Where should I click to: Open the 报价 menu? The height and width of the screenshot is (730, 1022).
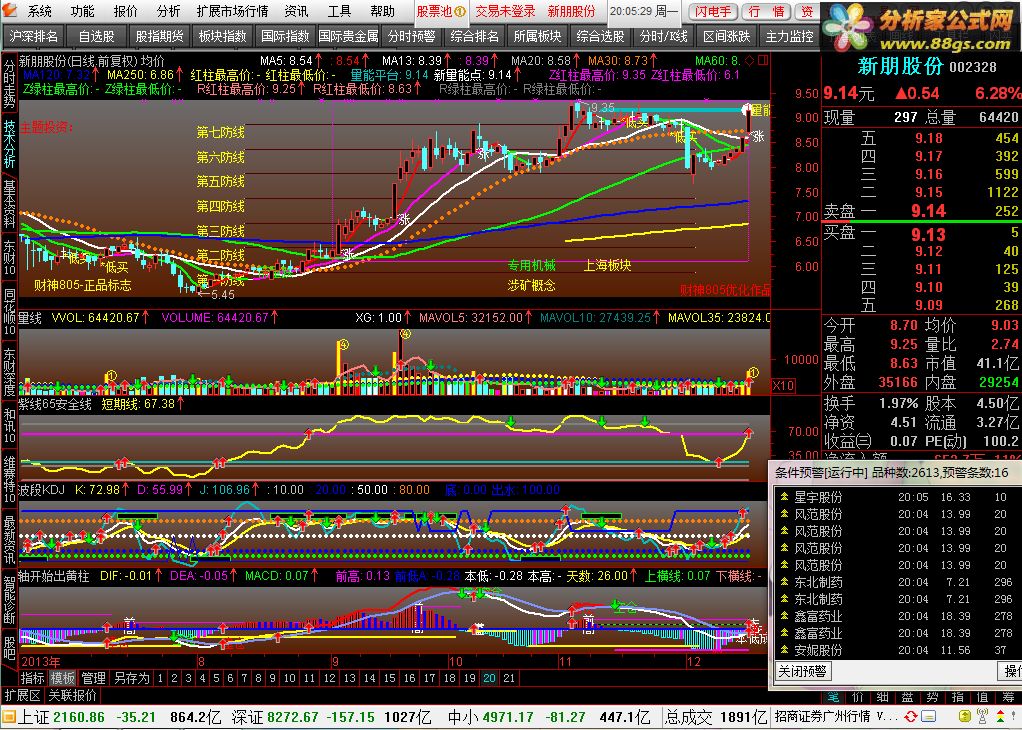tap(125, 11)
